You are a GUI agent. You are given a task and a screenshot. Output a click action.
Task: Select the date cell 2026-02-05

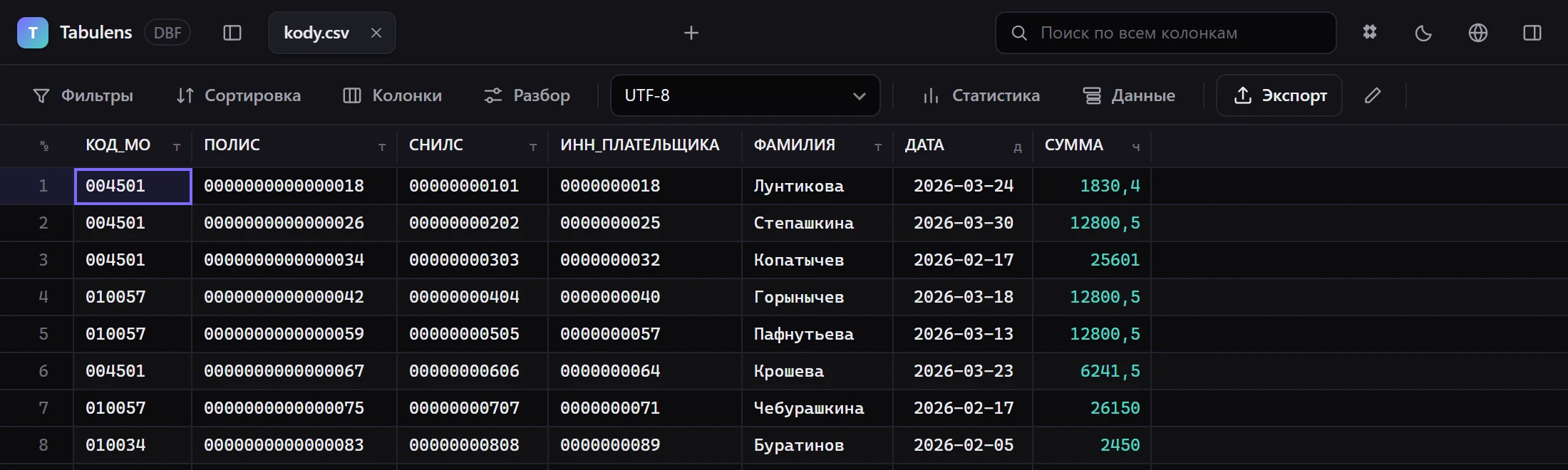click(963, 446)
